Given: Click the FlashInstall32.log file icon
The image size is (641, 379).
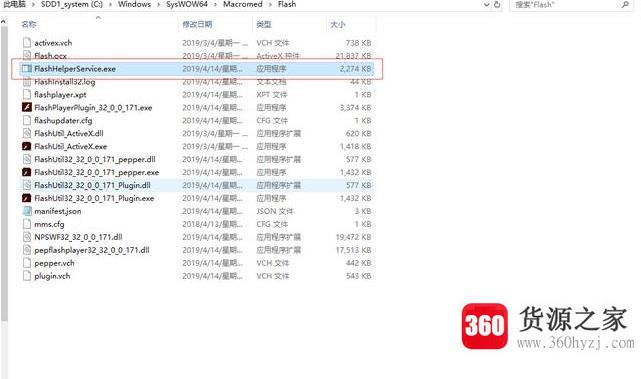Looking at the screenshot, I should [27, 82].
